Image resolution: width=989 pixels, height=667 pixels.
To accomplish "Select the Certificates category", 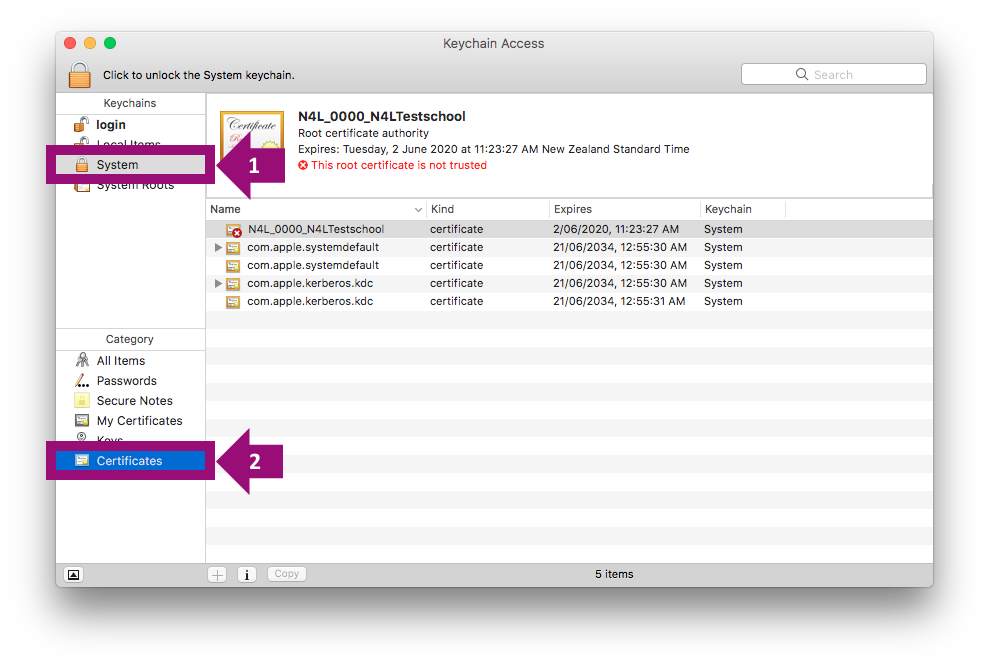I will pyautogui.click(x=129, y=461).
